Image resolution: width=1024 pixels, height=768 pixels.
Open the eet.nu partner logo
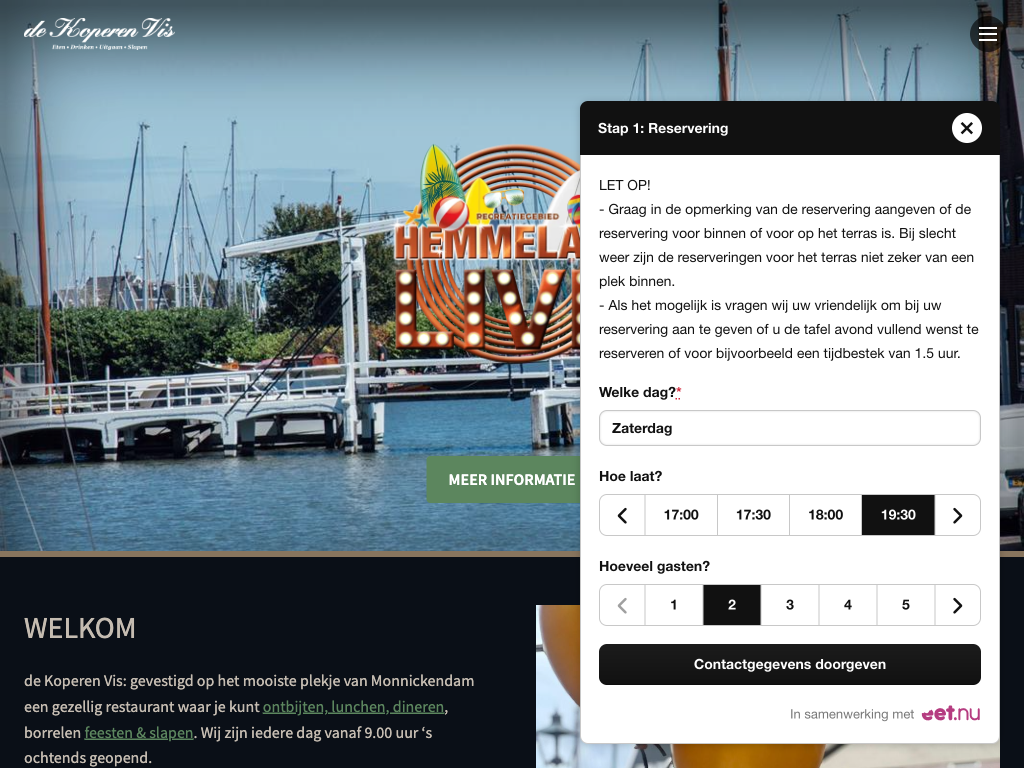pyautogui.click(x=950, y=714)
